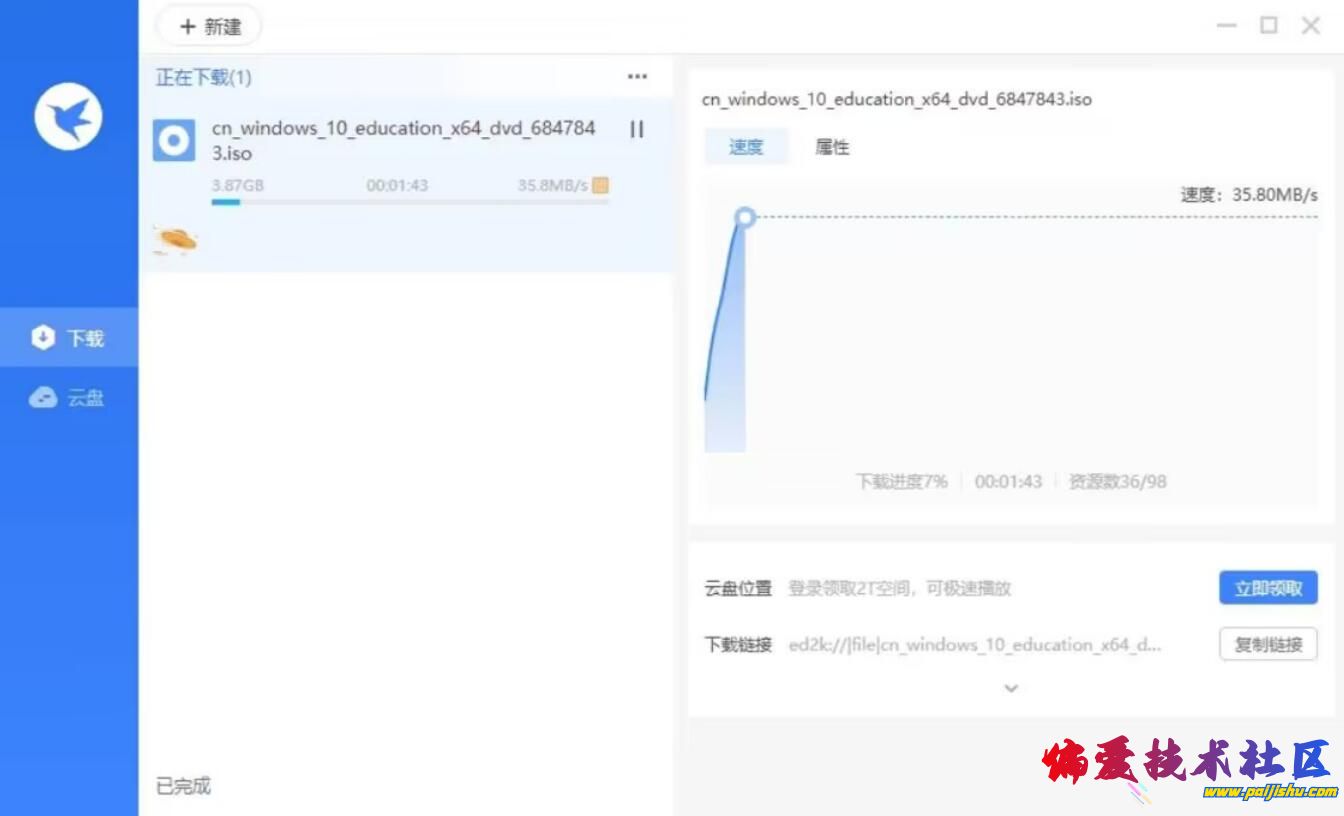
Task: Click 复制链接 to copy download link
Action: click(x=1268, y=645)
